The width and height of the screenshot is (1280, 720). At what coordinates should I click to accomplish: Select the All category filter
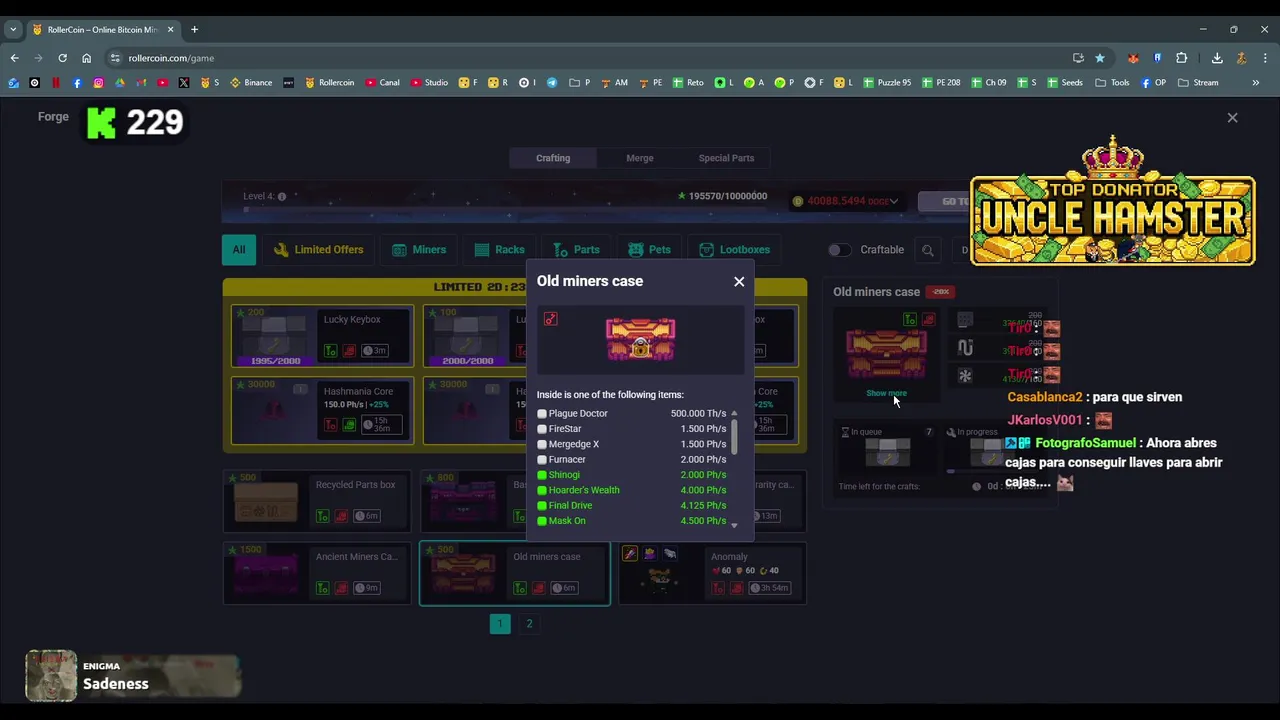click(239, 250)
